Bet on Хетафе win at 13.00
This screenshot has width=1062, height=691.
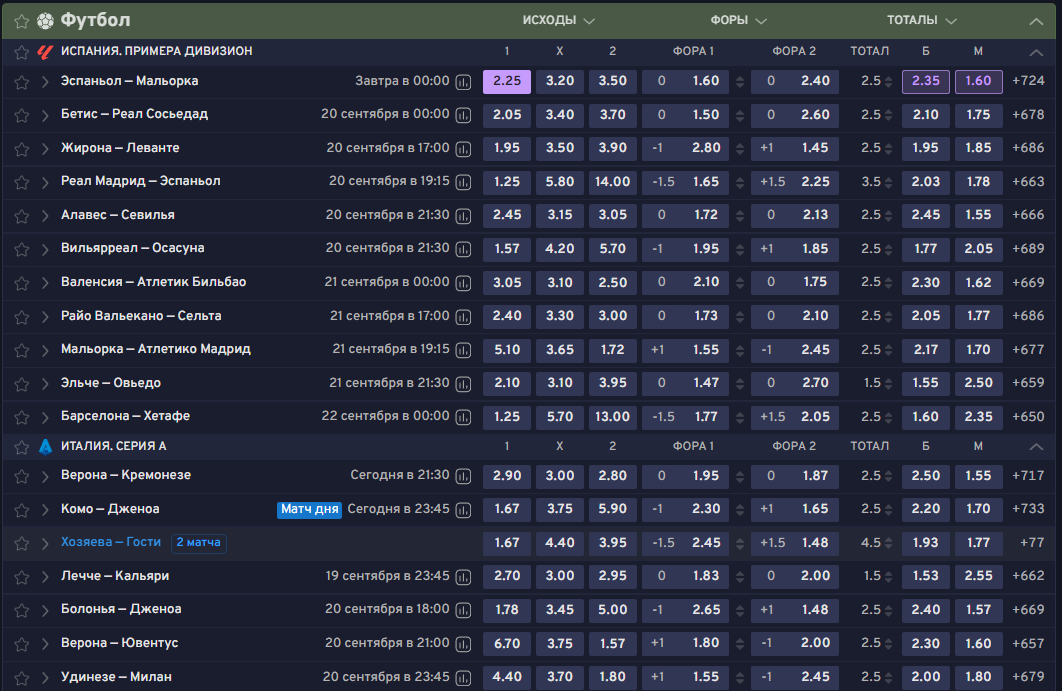(612, 417)
